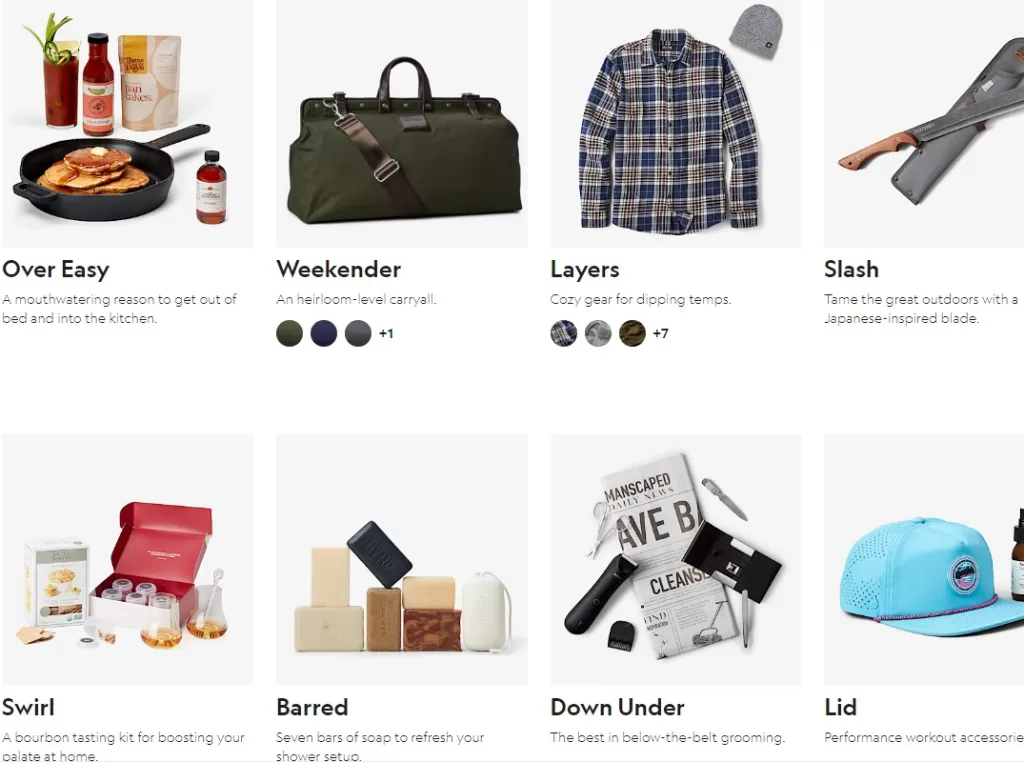Open the Barred soap bars image
1024x762 pixels.
tap(402, 560)
